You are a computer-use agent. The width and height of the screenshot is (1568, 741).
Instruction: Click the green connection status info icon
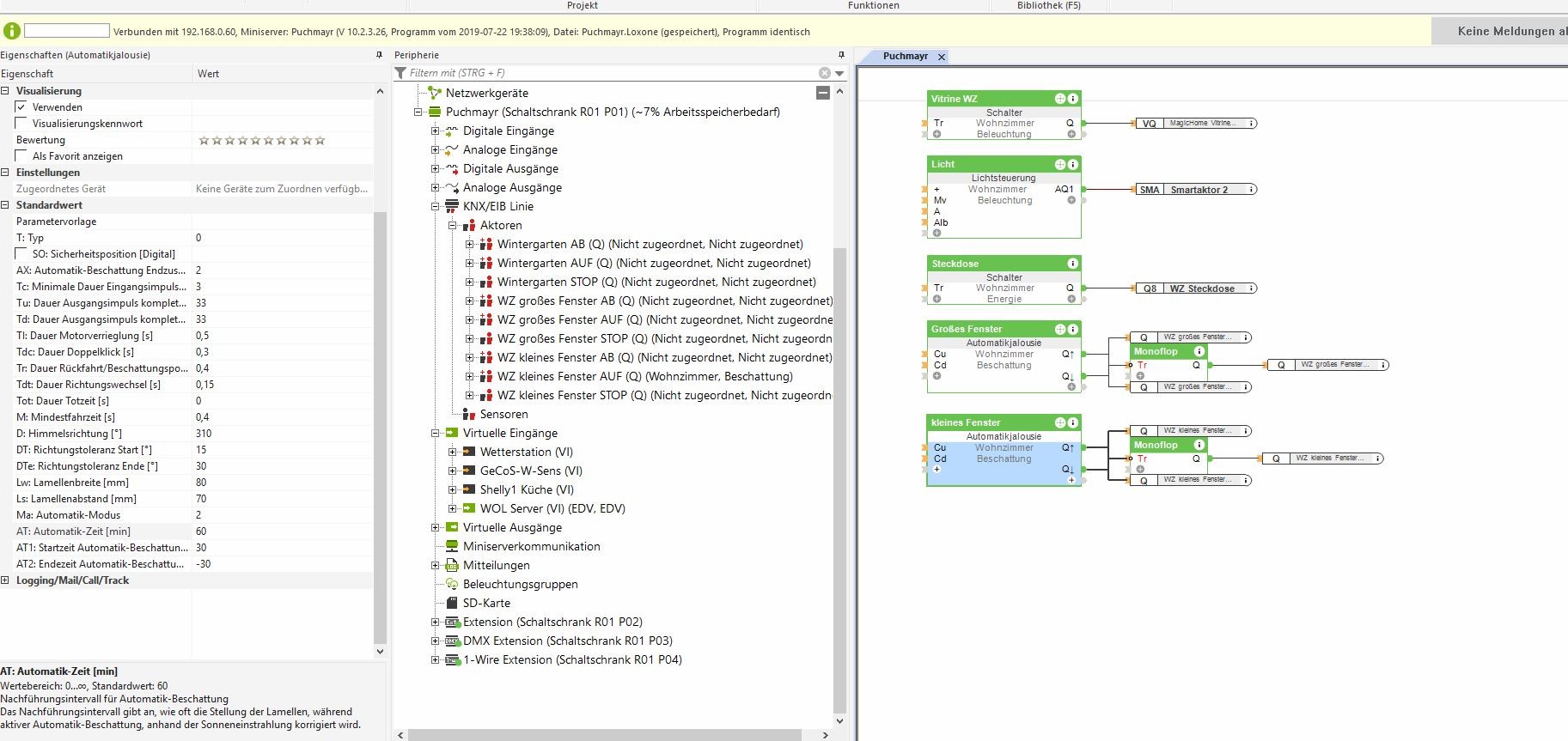[12, 31]
